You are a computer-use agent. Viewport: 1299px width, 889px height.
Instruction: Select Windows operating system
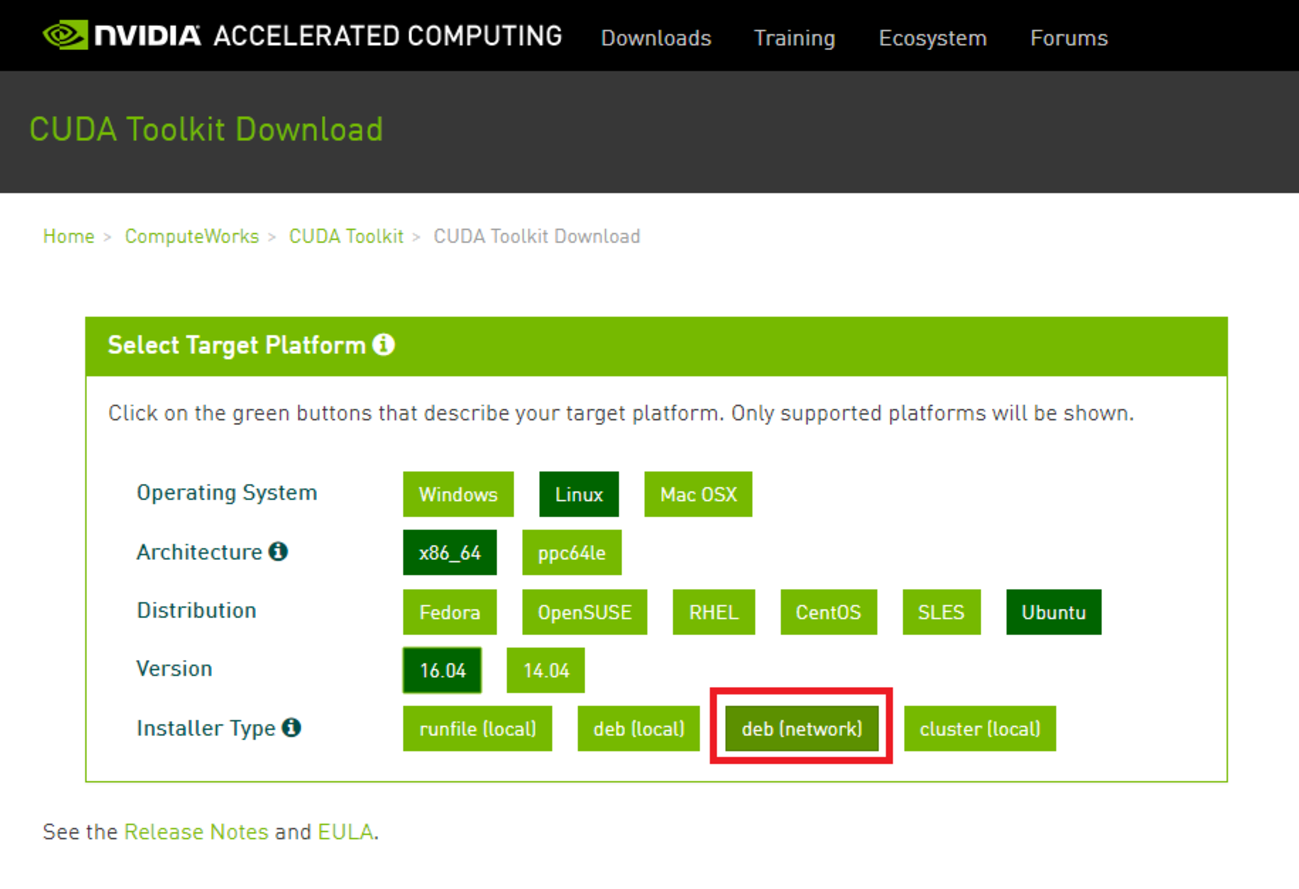click(458, 494)
